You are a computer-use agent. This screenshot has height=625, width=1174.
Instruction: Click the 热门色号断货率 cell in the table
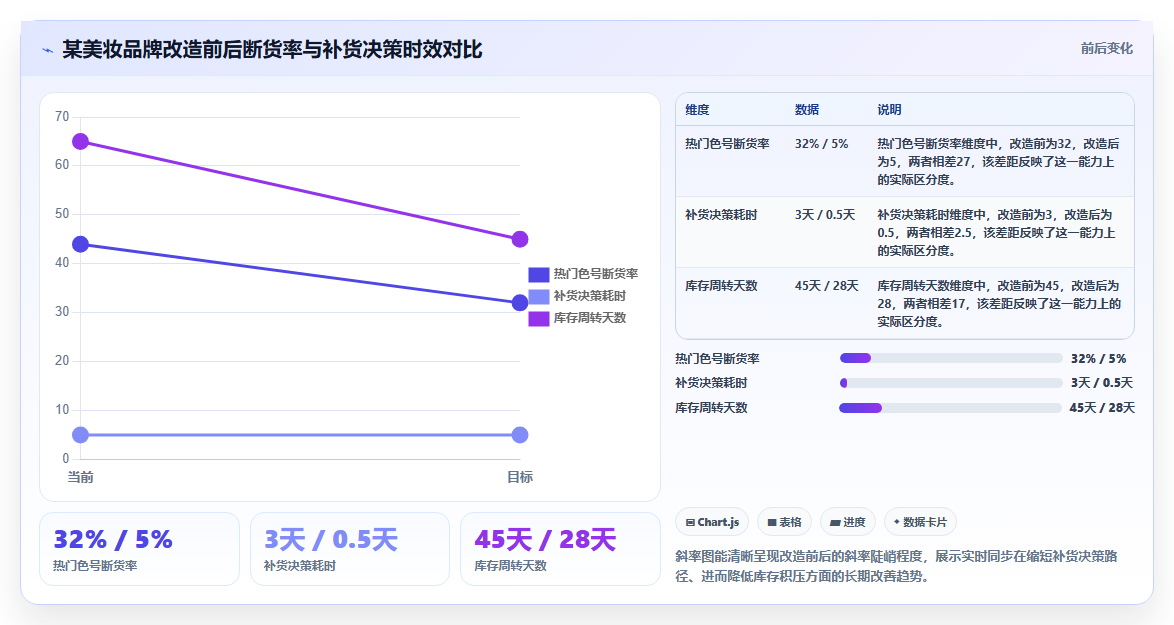[727, 144]
